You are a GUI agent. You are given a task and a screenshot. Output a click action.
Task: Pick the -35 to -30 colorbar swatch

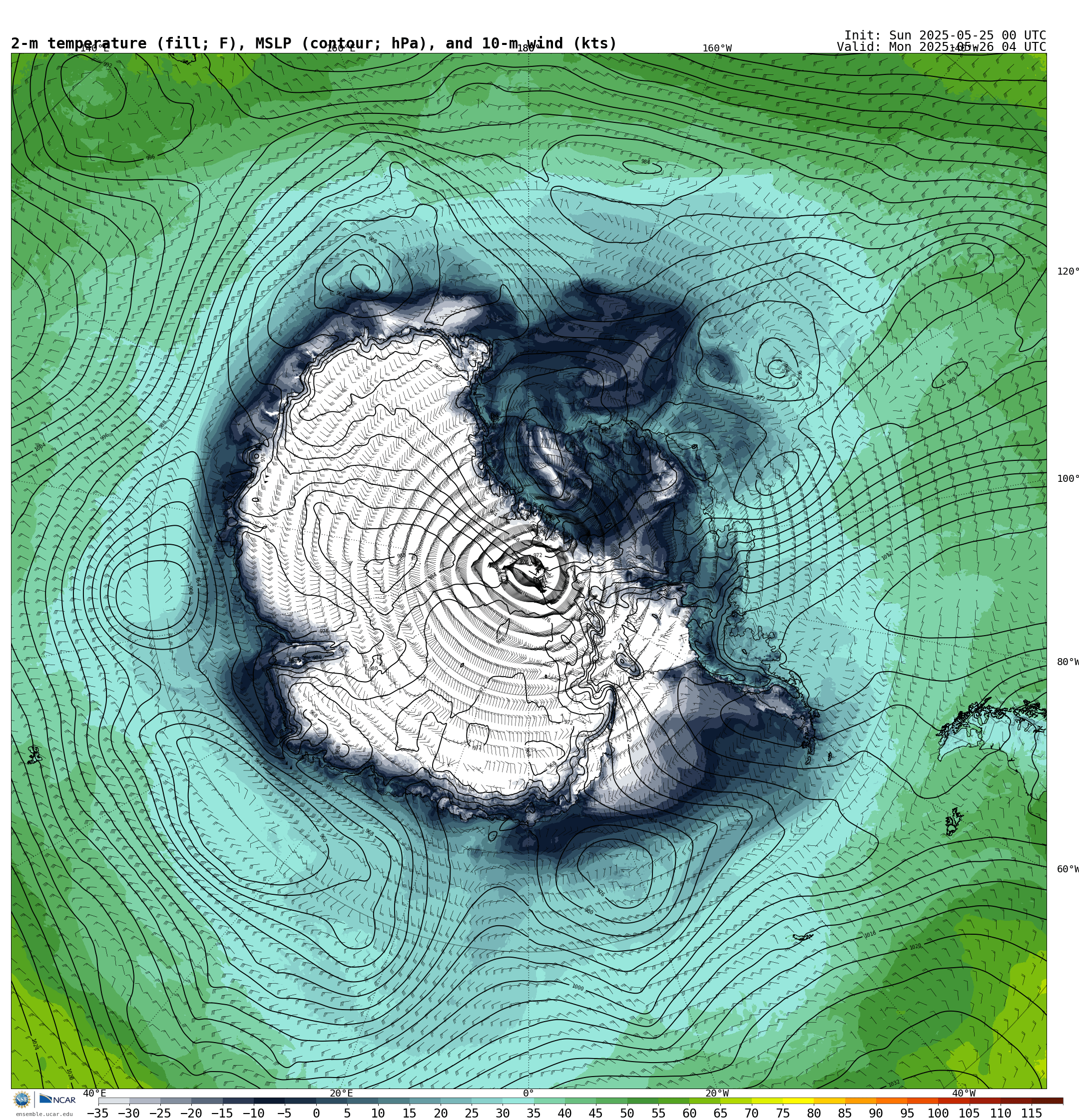(114, 1101)
